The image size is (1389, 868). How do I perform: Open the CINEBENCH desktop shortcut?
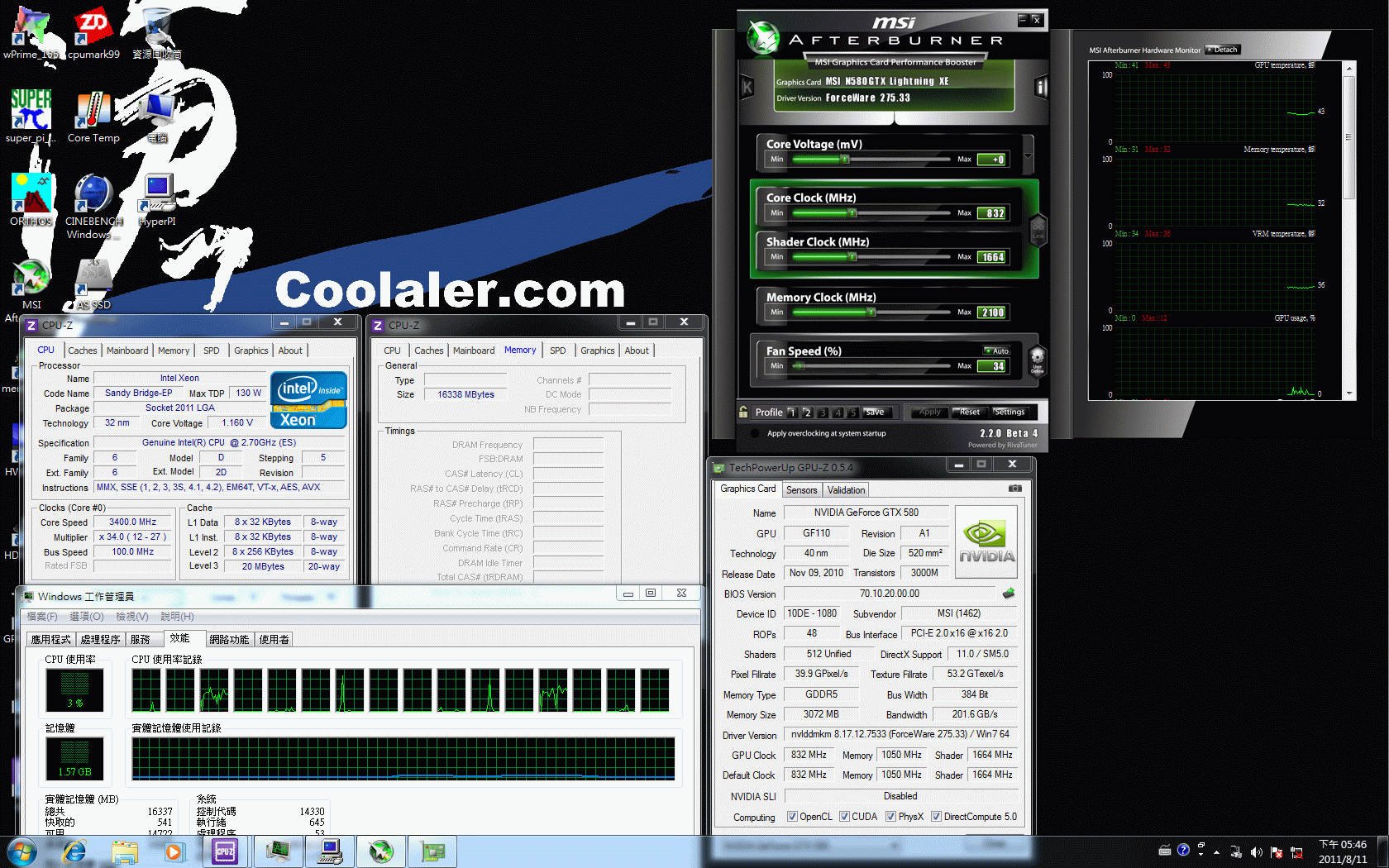click(93, 199)
